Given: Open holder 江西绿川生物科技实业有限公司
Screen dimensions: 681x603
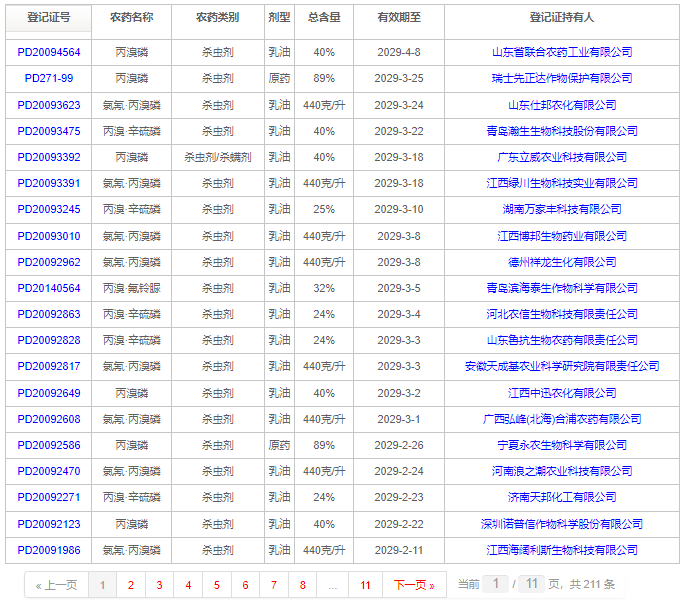Looking at the screenshot, I should (562, 184).
